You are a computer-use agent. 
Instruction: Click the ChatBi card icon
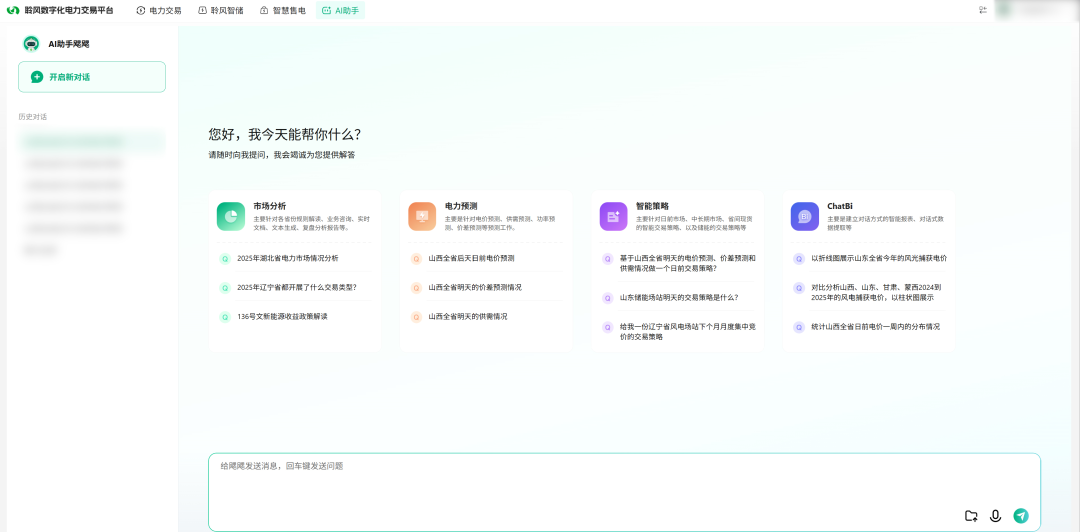804,216
